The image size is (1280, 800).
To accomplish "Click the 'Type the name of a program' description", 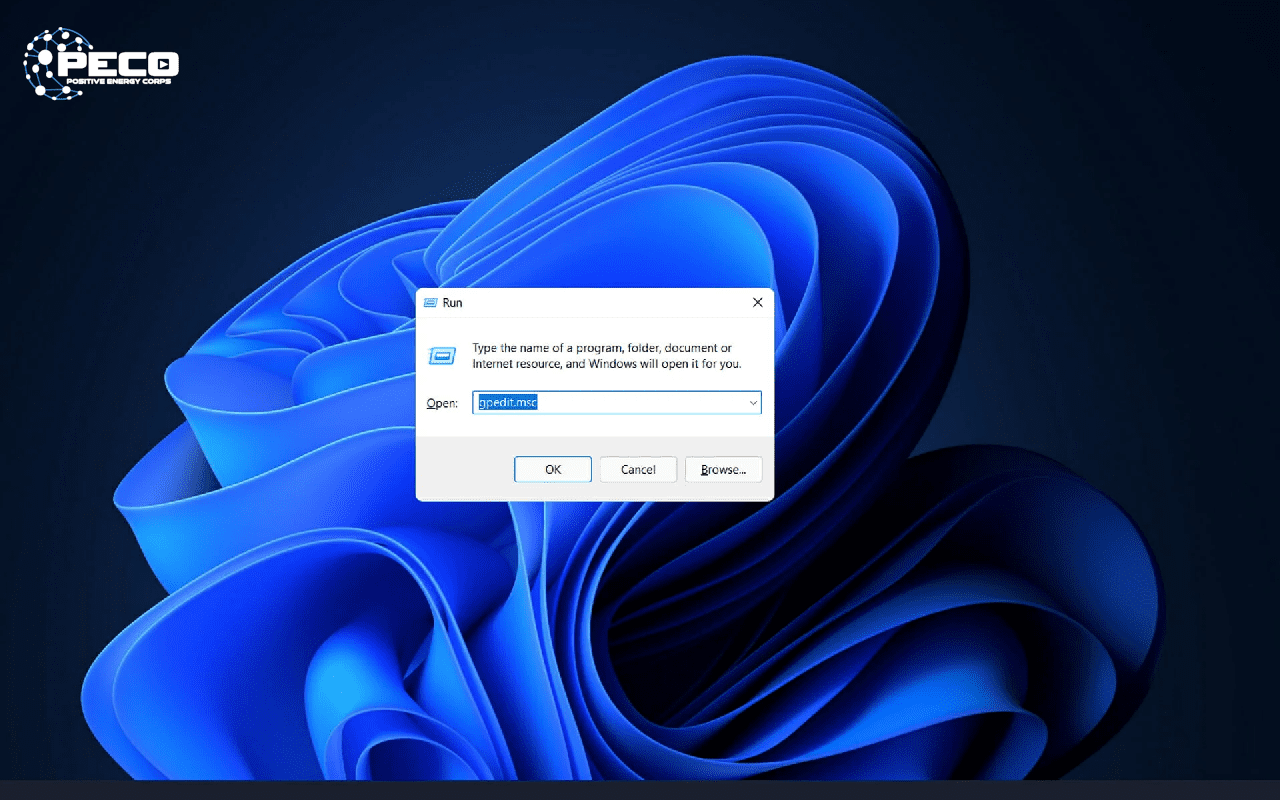I will (607, 356).
